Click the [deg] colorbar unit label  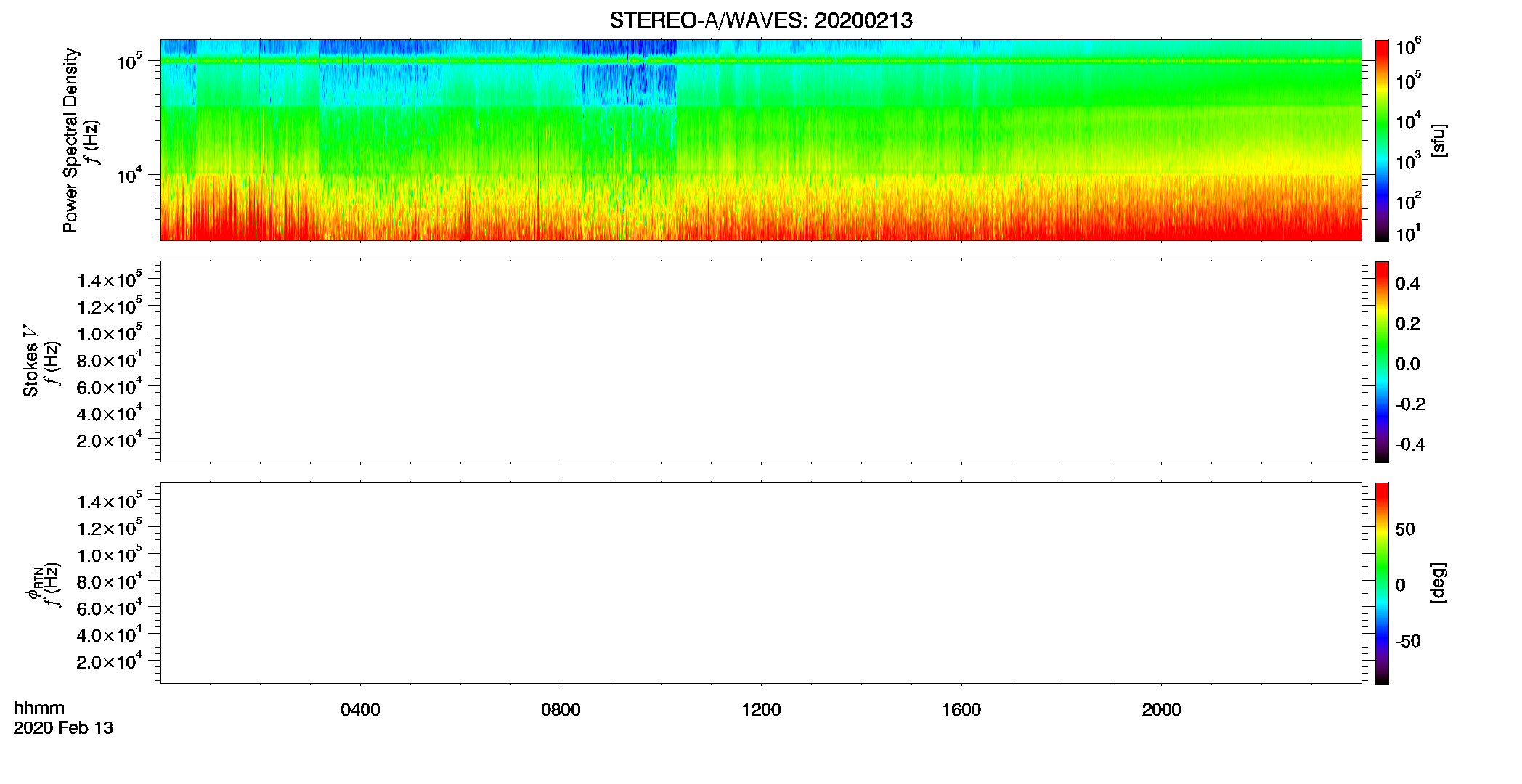[x=1438, y=583]
